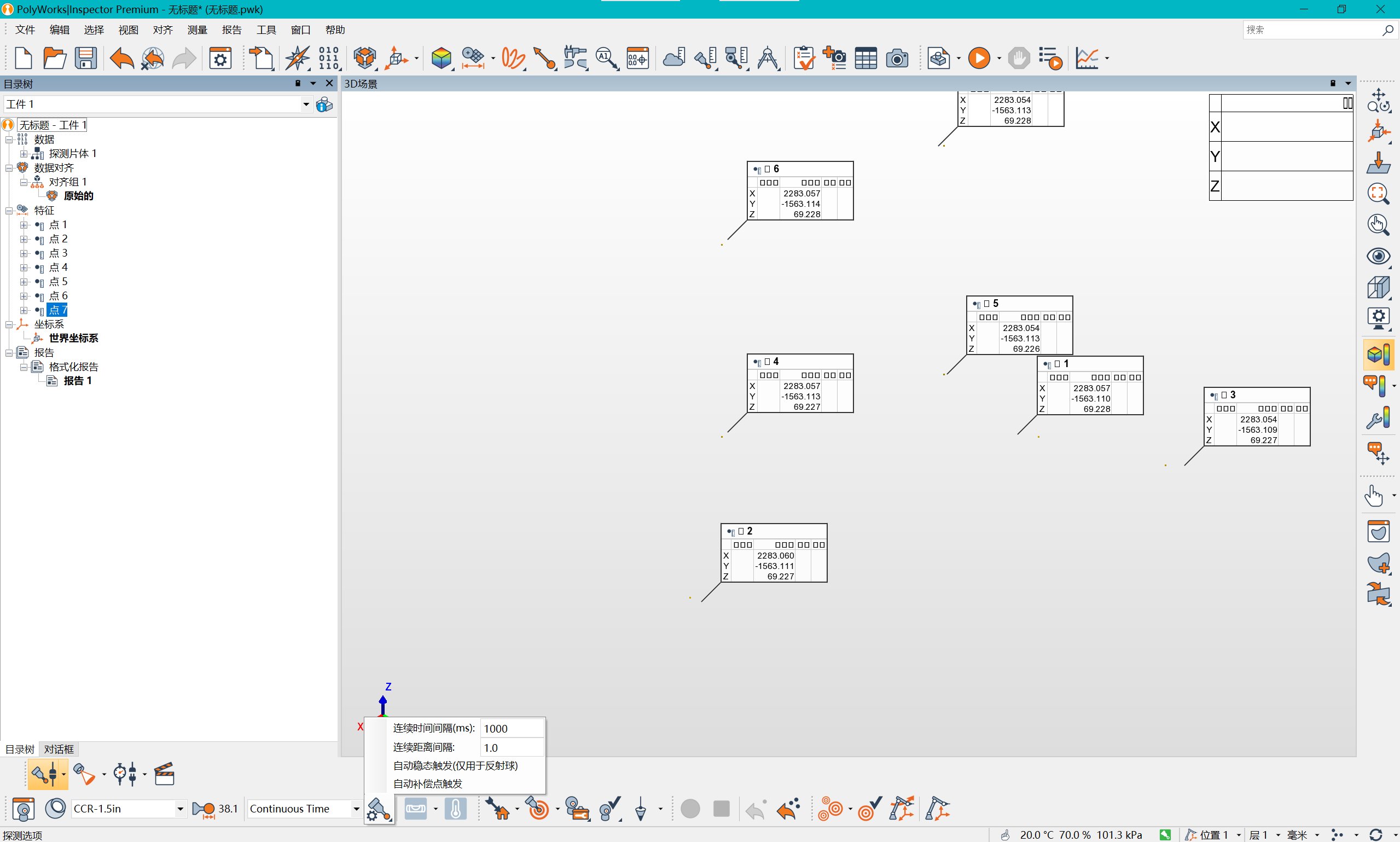Toggle 自动补偿点触发 option

[428, 783]
